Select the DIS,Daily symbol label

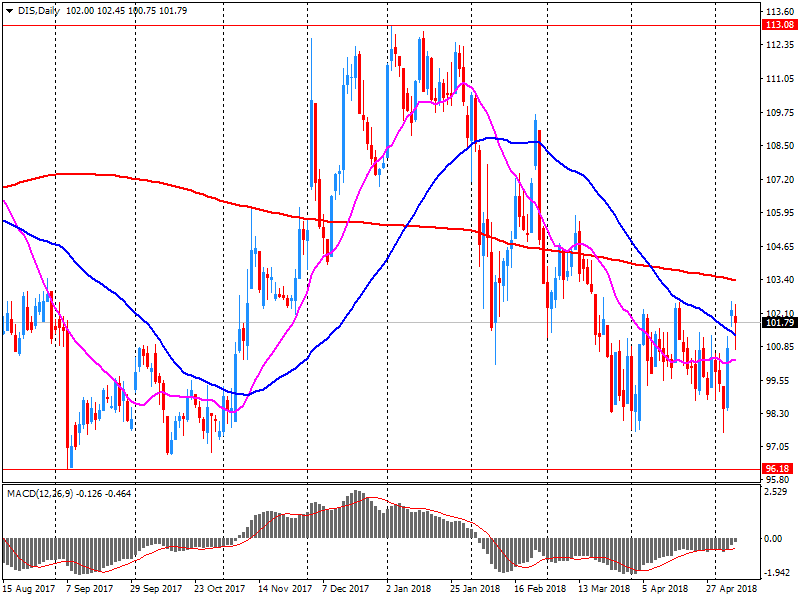tap(39, 11)
